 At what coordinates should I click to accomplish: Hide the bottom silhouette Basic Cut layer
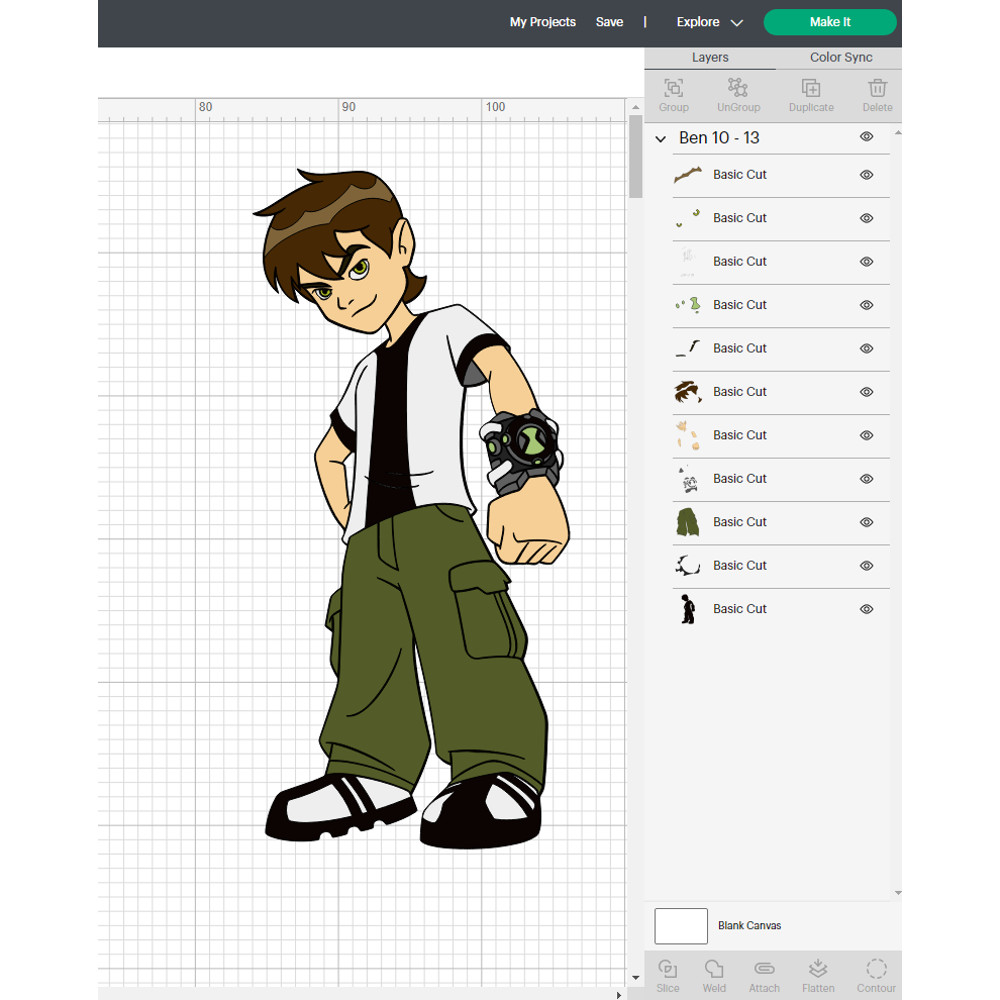tap(866, 609)
